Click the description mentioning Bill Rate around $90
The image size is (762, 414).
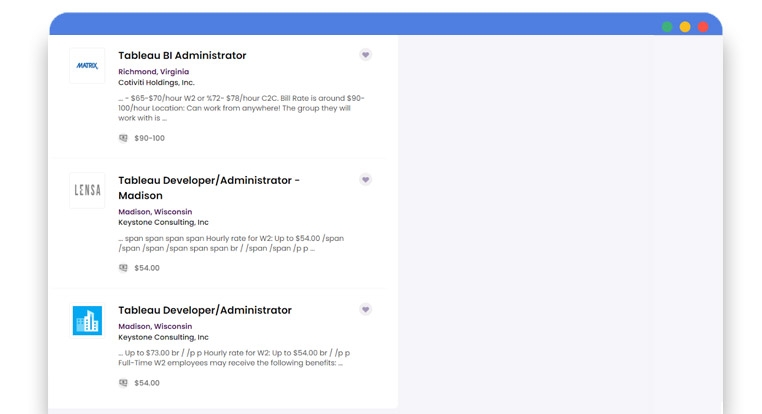click(241, 108)
